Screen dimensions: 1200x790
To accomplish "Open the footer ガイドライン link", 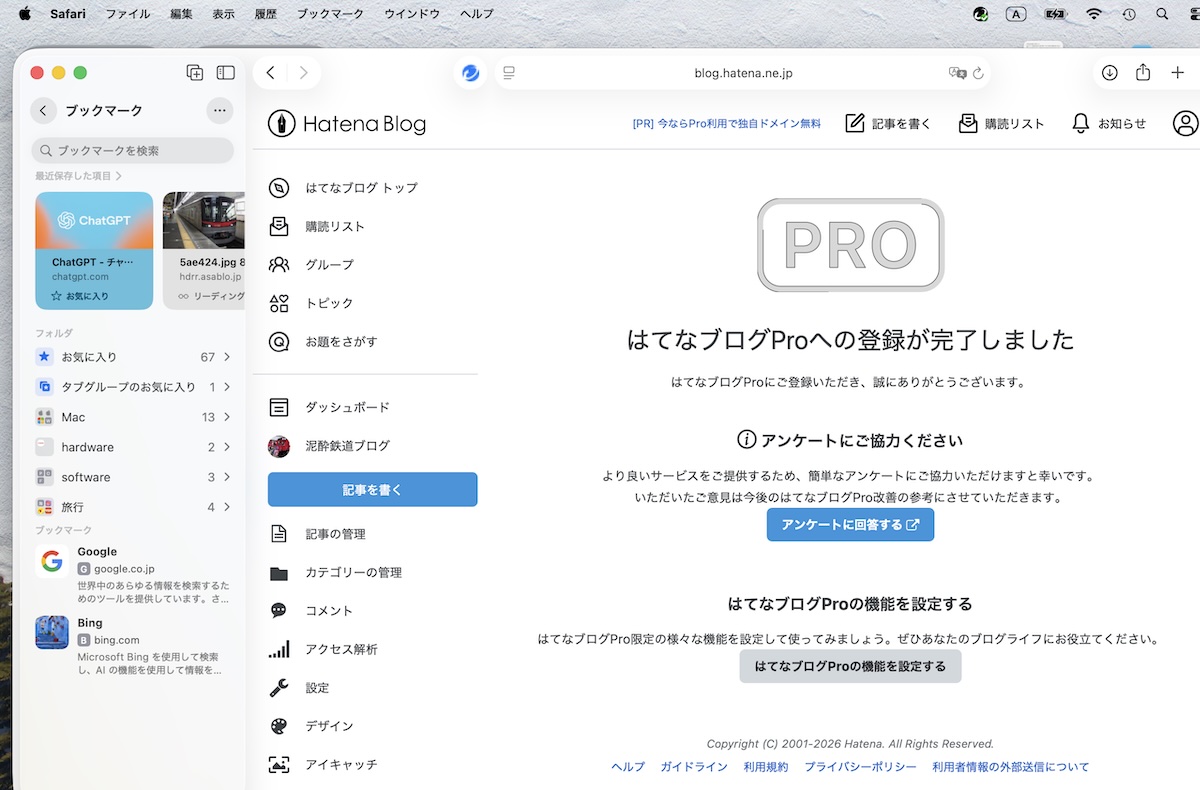I will tap(694, 767).
